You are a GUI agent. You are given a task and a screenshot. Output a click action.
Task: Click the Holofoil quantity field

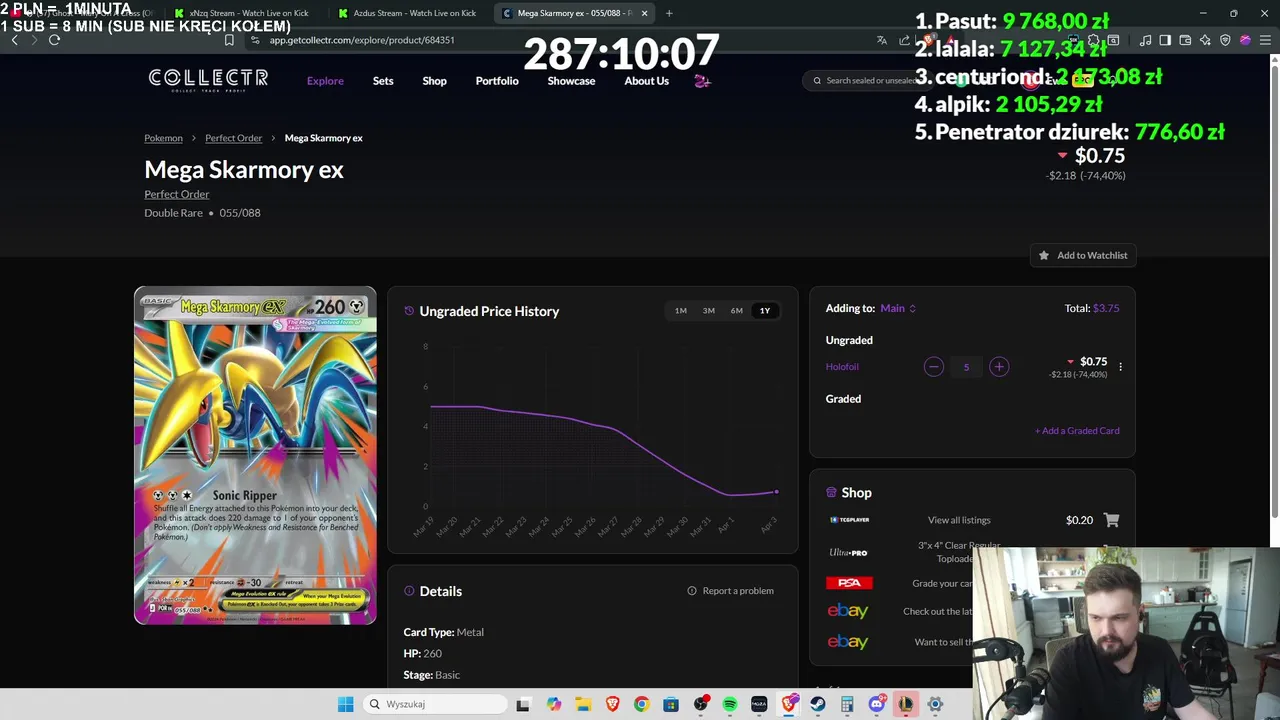pyautogui.click(x=966, y=367)
